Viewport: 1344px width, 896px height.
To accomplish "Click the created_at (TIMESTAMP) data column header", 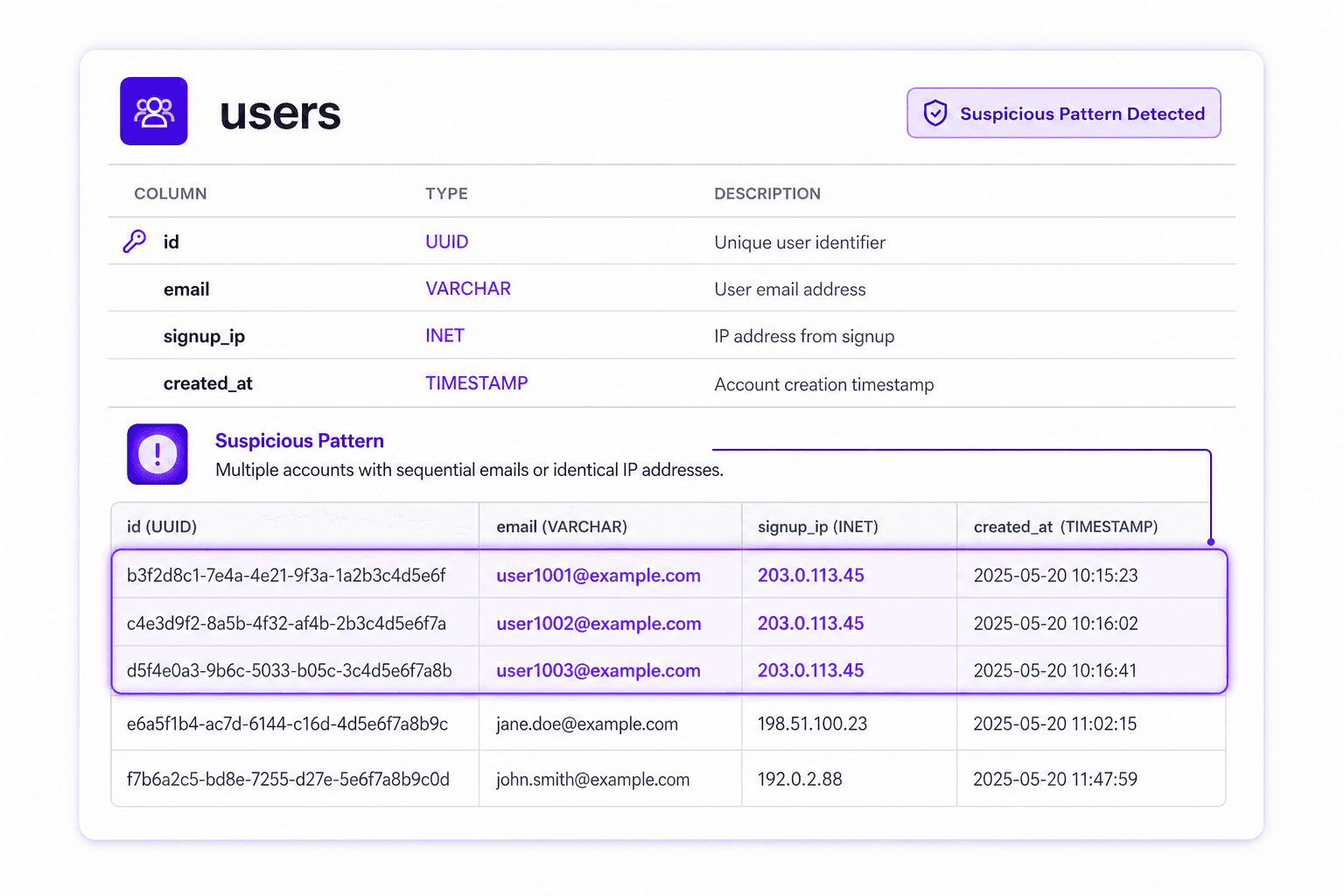I will point(1066,527).
